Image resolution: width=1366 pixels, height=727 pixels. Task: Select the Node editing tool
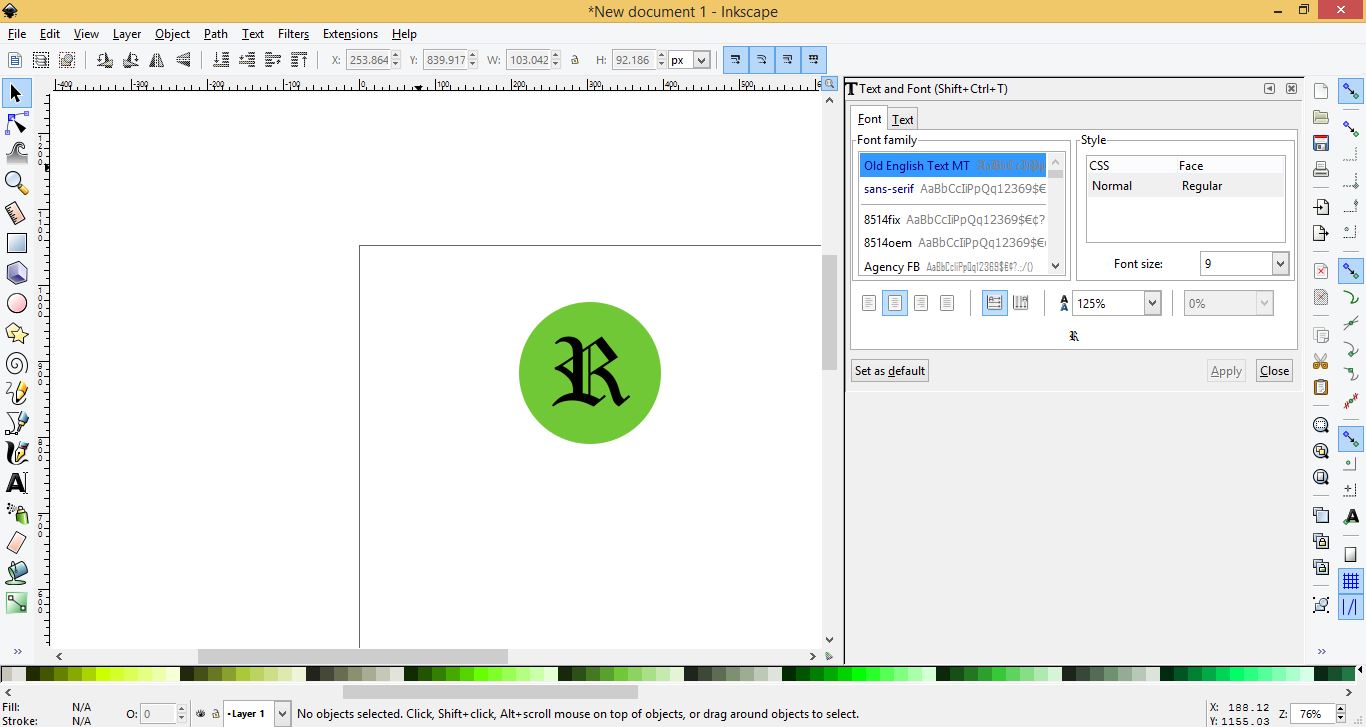(x=16, y=123)
